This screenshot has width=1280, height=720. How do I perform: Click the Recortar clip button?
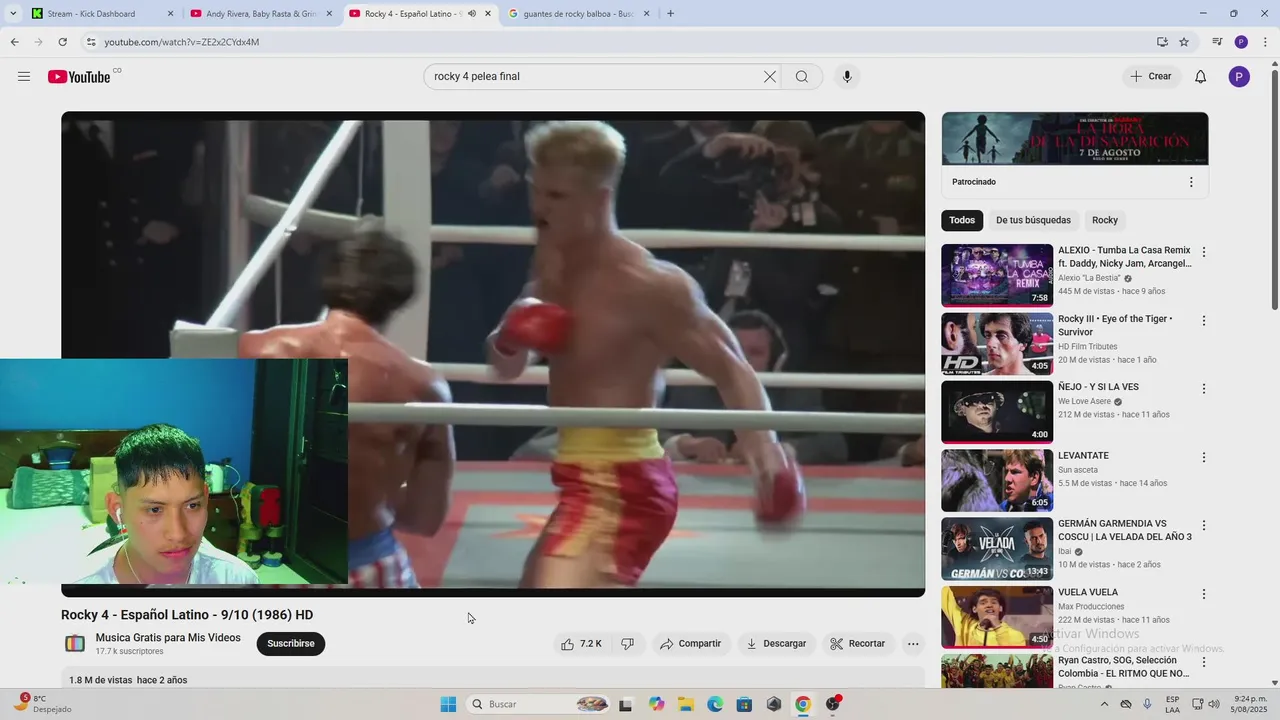click(x=858, y=644)
